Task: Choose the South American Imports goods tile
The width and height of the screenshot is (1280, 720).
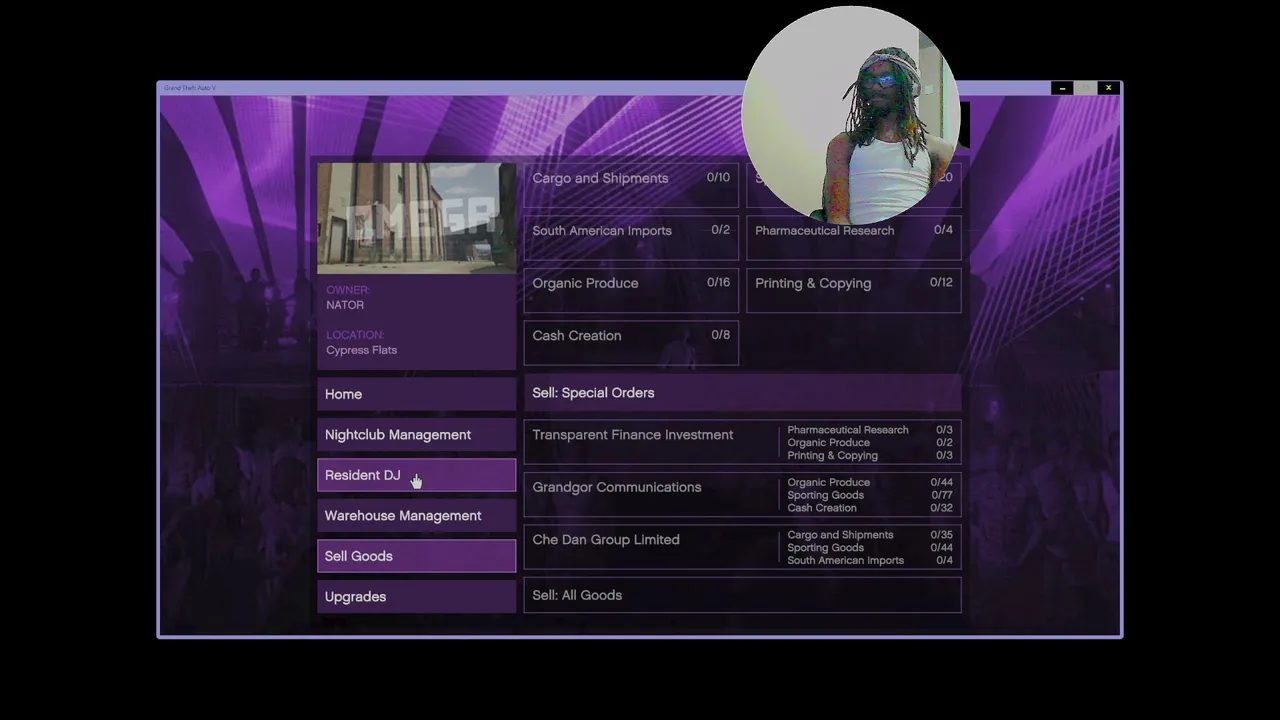Action: pyautogui.click(x=631, y=238)
